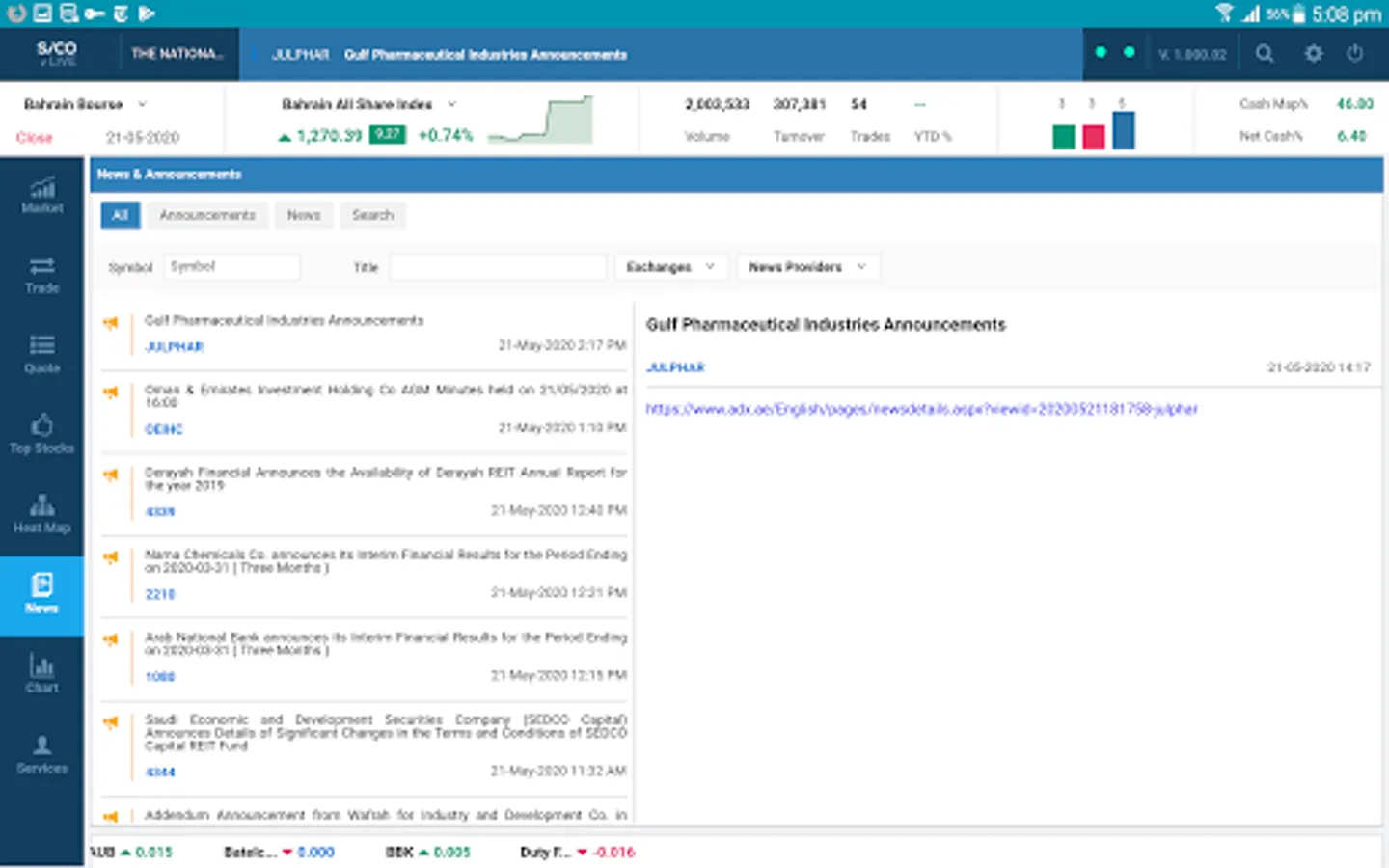
Task: Show Top Stocks from the sidebar
Action: [42, 436]
